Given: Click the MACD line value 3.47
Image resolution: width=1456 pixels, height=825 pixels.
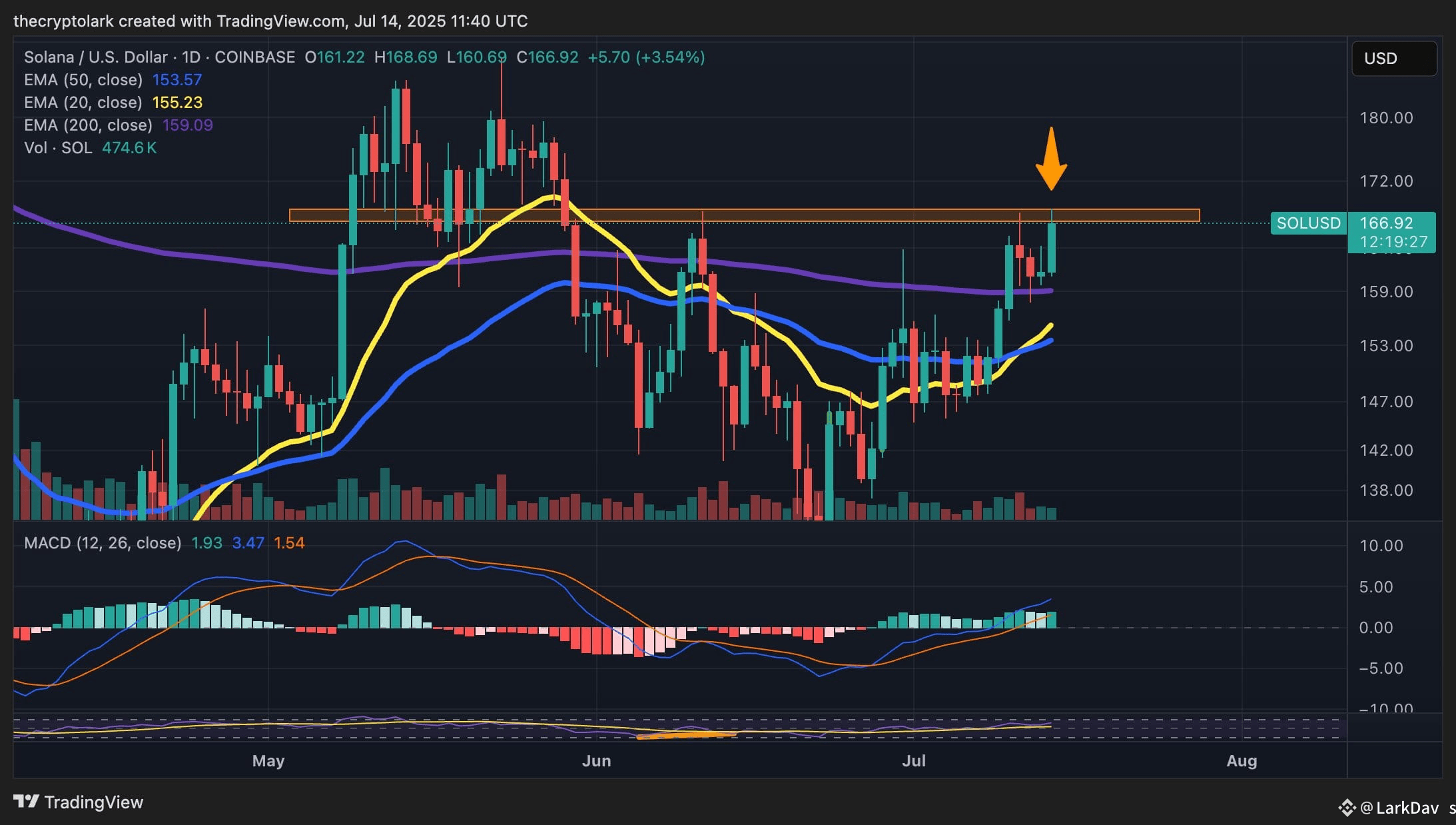Looking at the screenshot, I should tap(248, 543).
